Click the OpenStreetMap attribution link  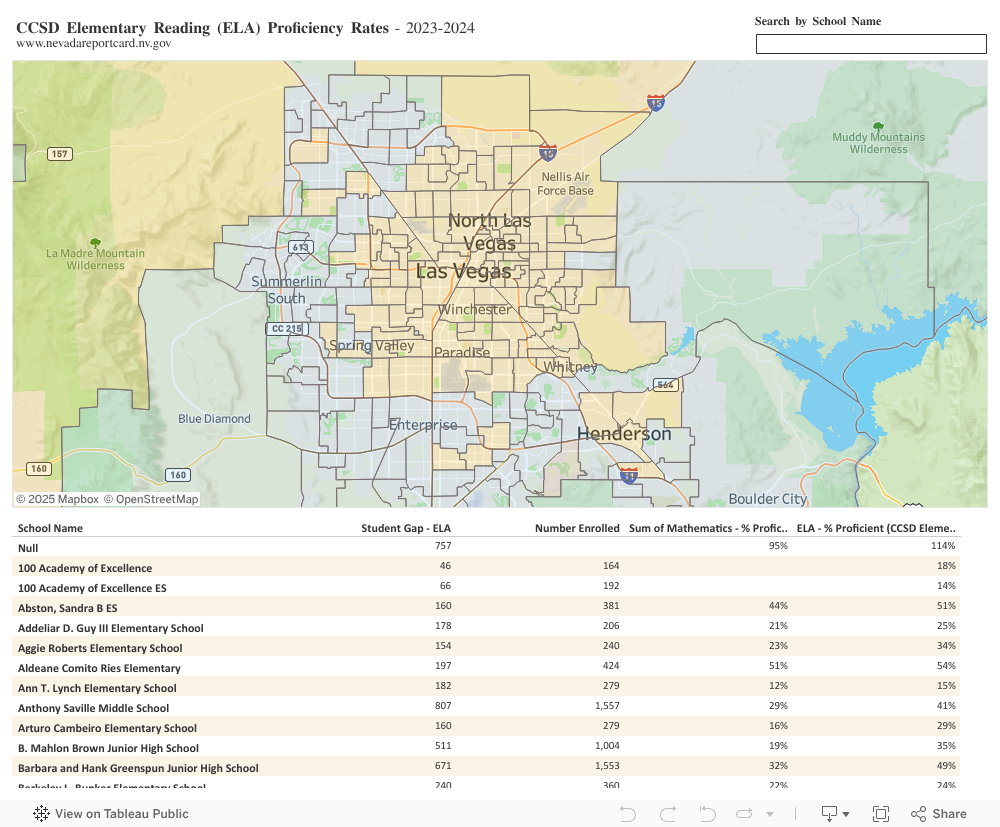coord(157,499)
